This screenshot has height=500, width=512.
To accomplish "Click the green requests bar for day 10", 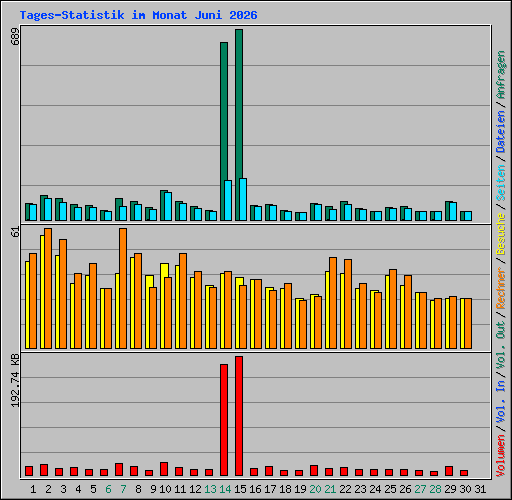I will (162, 205).
